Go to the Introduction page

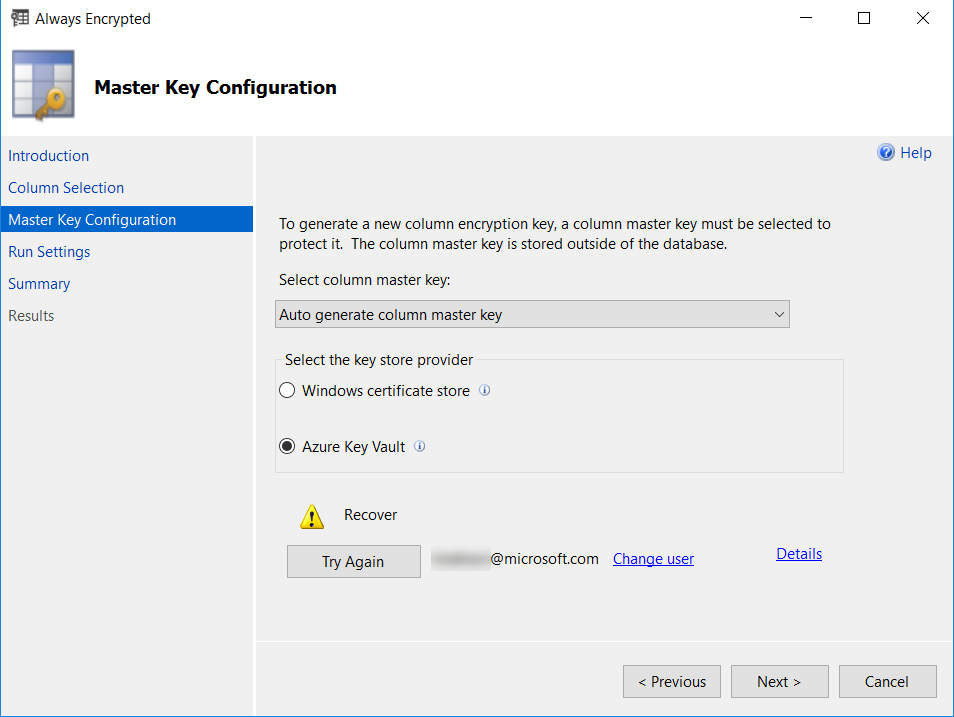click(48, 156)
